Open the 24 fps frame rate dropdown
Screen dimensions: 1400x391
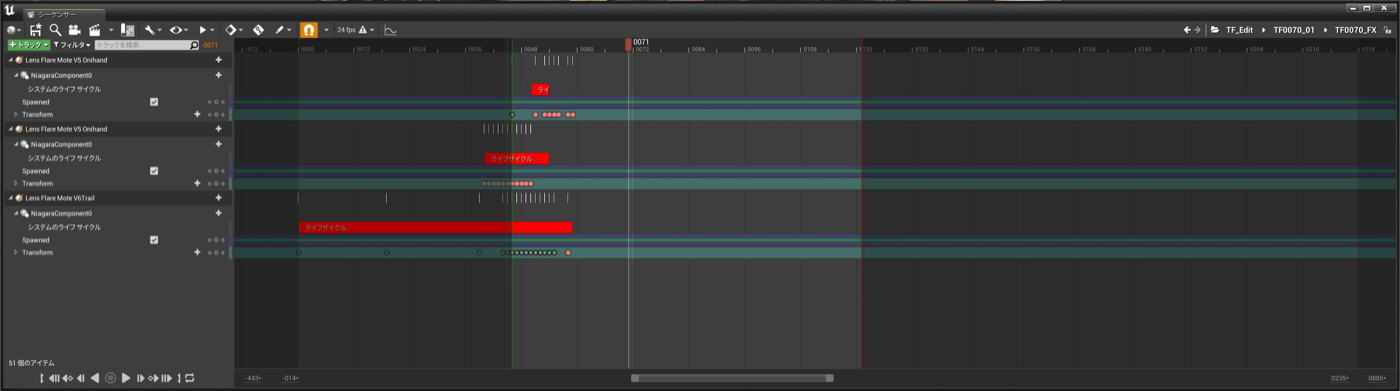(x=354, y=30)
